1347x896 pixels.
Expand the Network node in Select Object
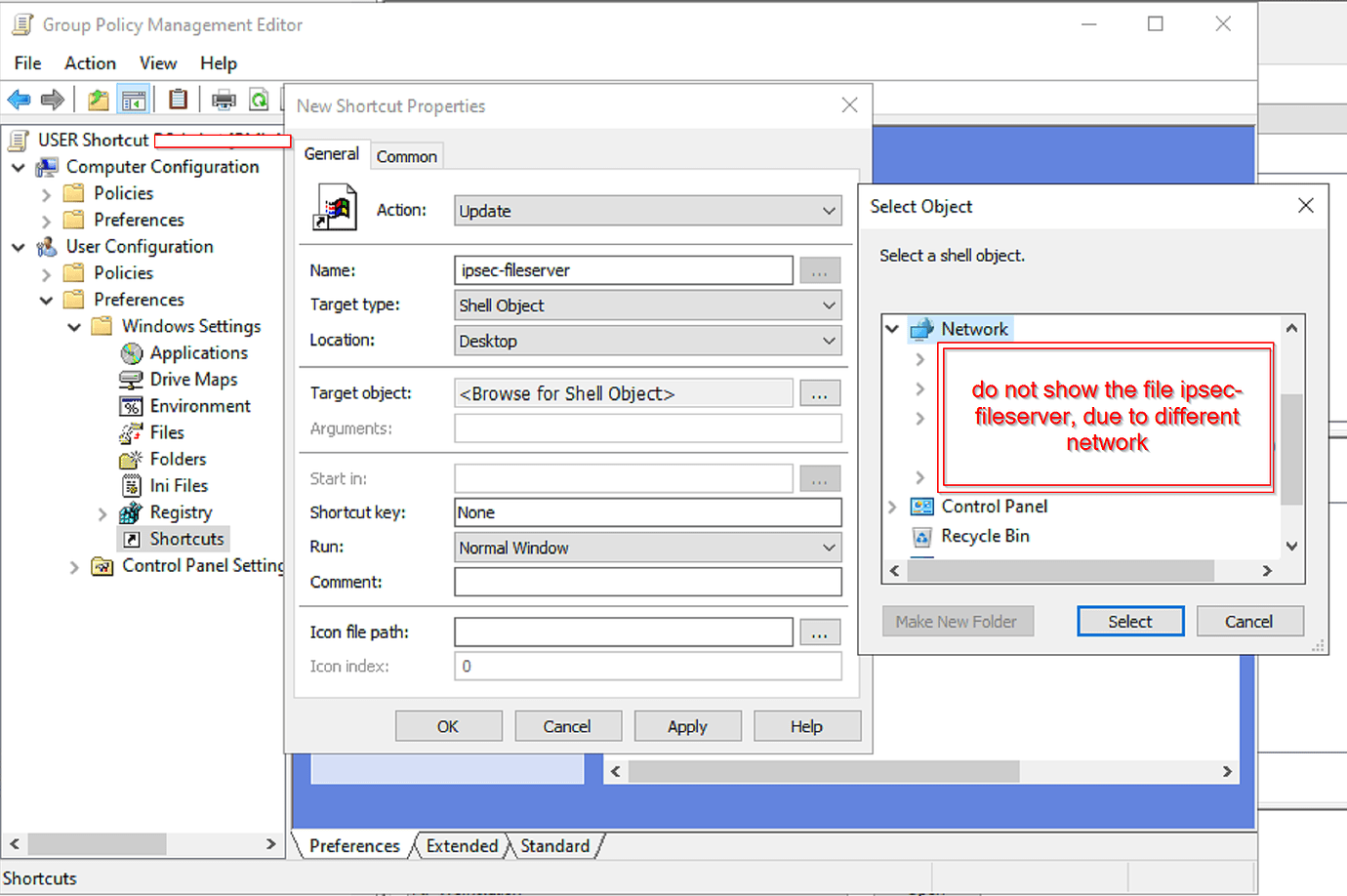coord(891,329)
